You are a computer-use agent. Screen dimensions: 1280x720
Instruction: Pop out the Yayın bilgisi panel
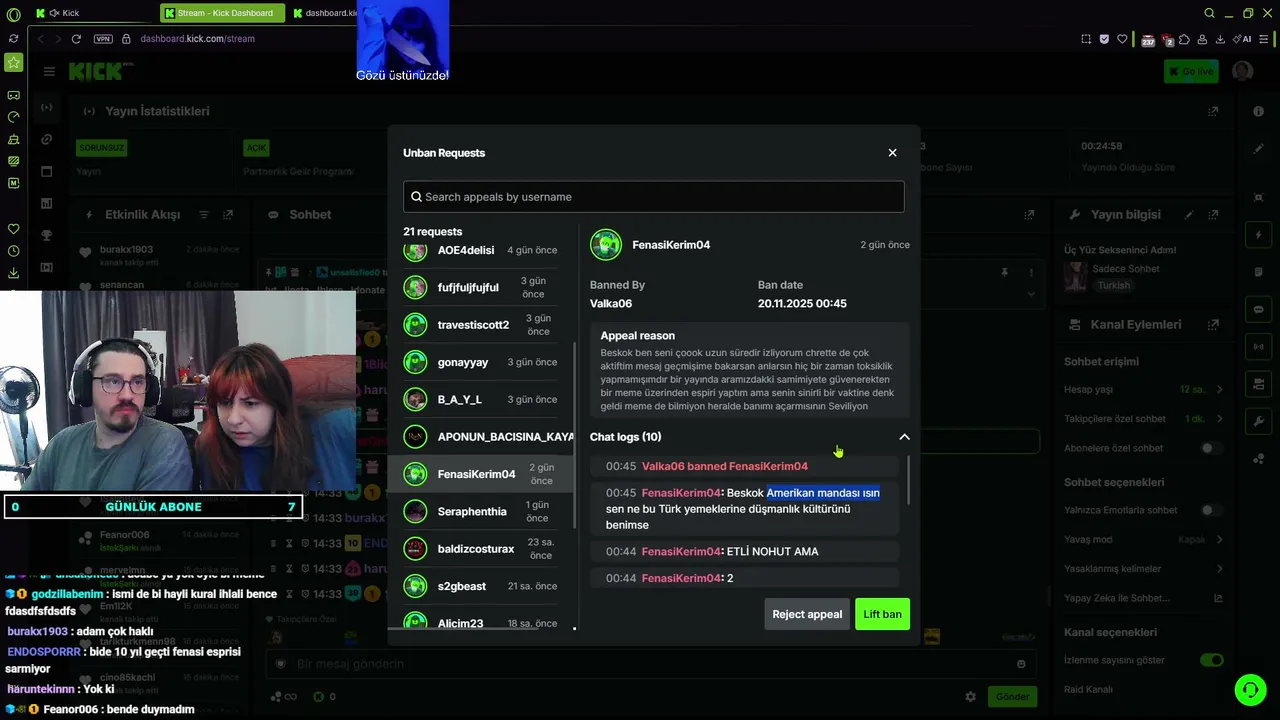1213,214
